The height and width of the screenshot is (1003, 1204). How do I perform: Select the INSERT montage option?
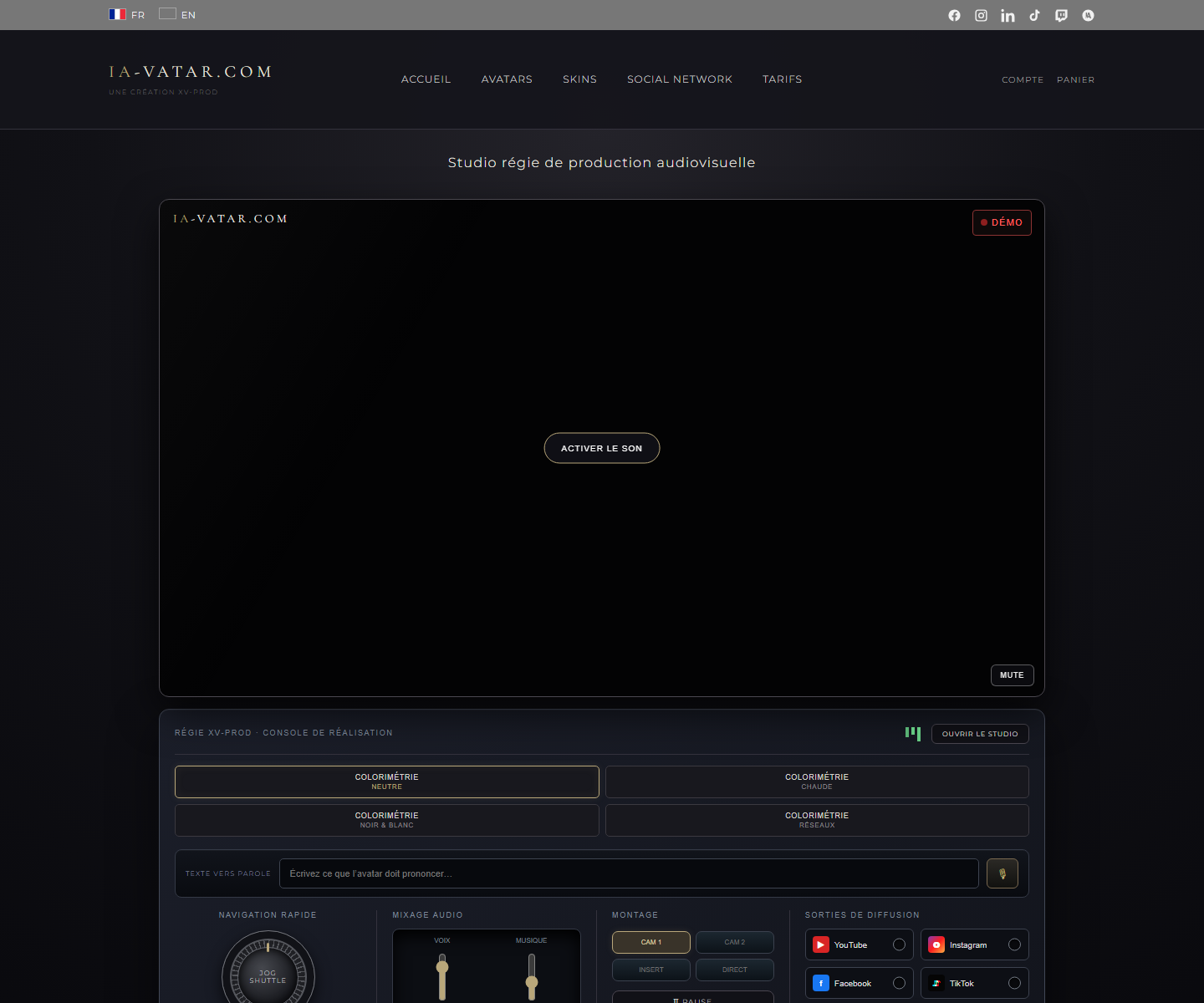[651, 970]
